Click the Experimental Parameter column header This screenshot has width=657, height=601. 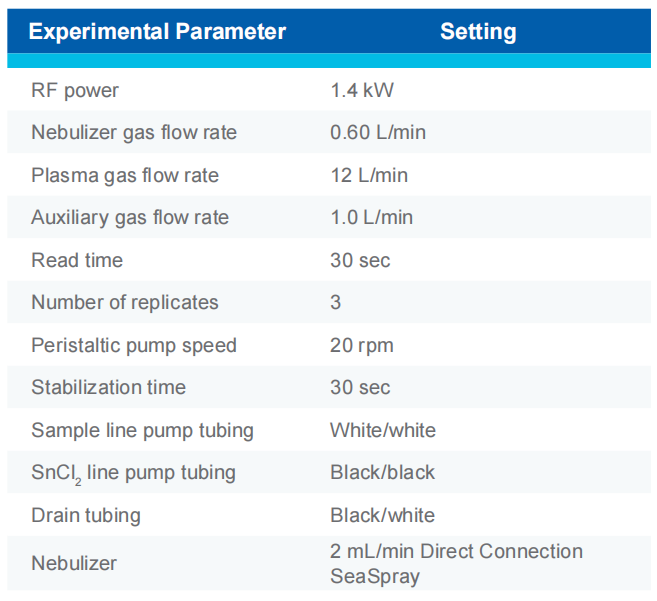(x=157, y=31)
